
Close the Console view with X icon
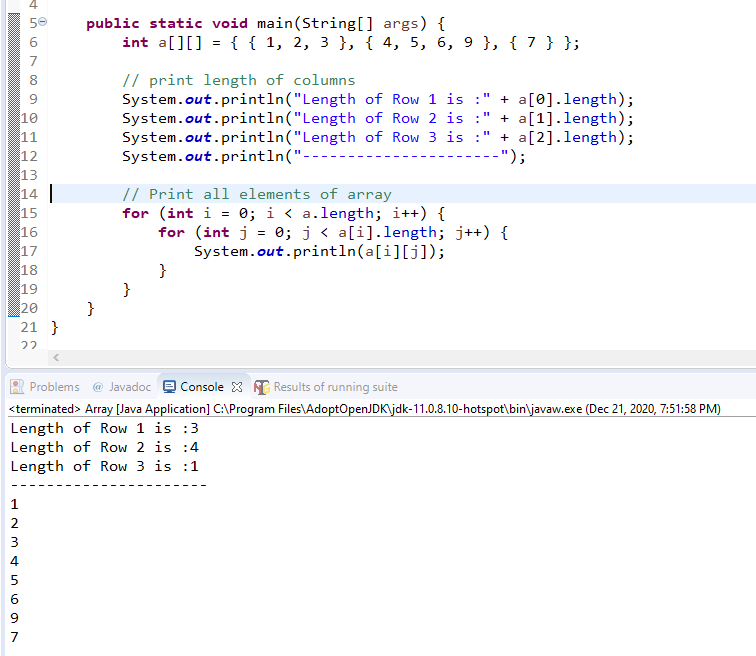[x=237, y=387]
